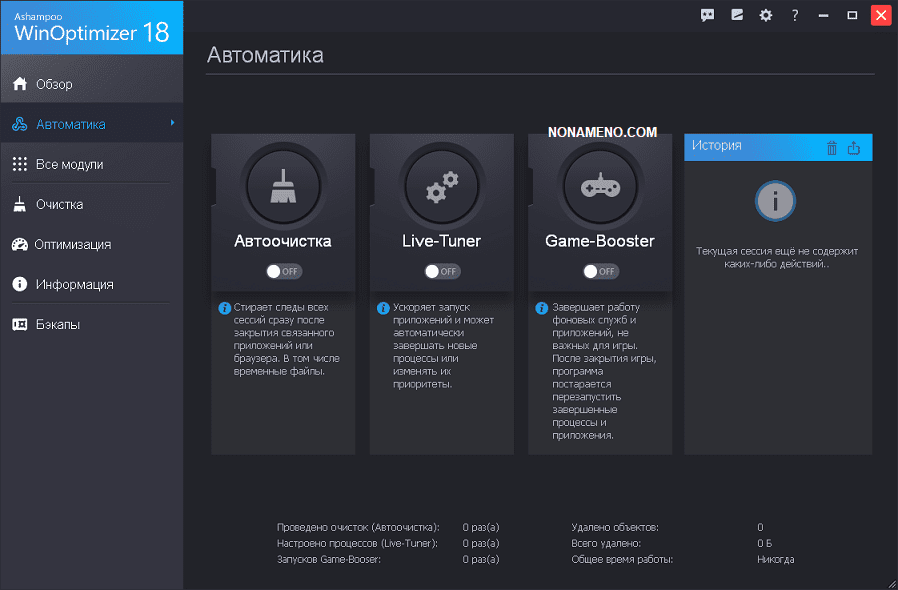Delete history using the trash icon
898x590 pixels.
tap(832, 147)
